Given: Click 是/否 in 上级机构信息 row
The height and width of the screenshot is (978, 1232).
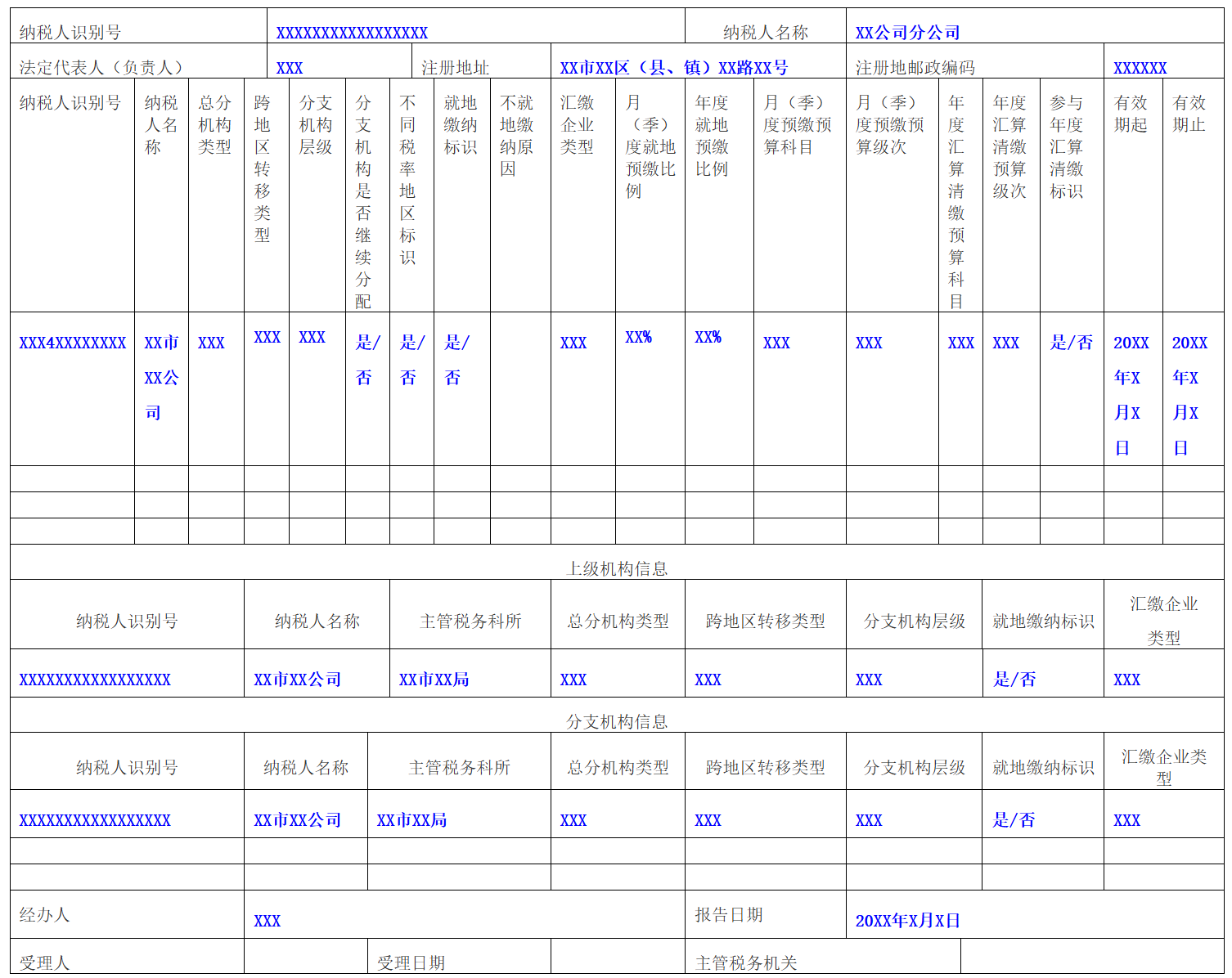Looking at the screenshot, I should (x=1014, y=680).
